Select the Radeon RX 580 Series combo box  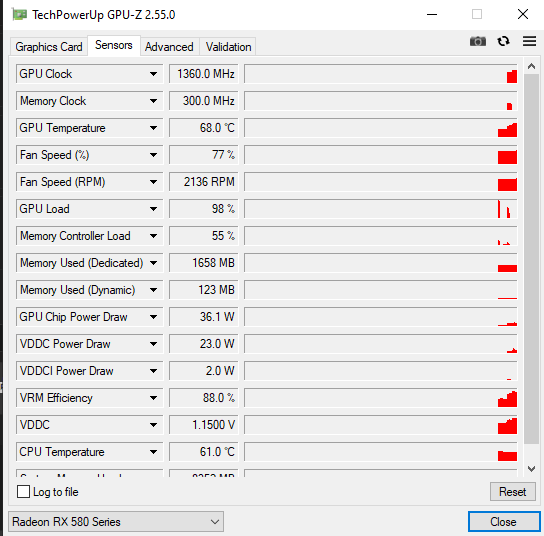coord(116,522)
